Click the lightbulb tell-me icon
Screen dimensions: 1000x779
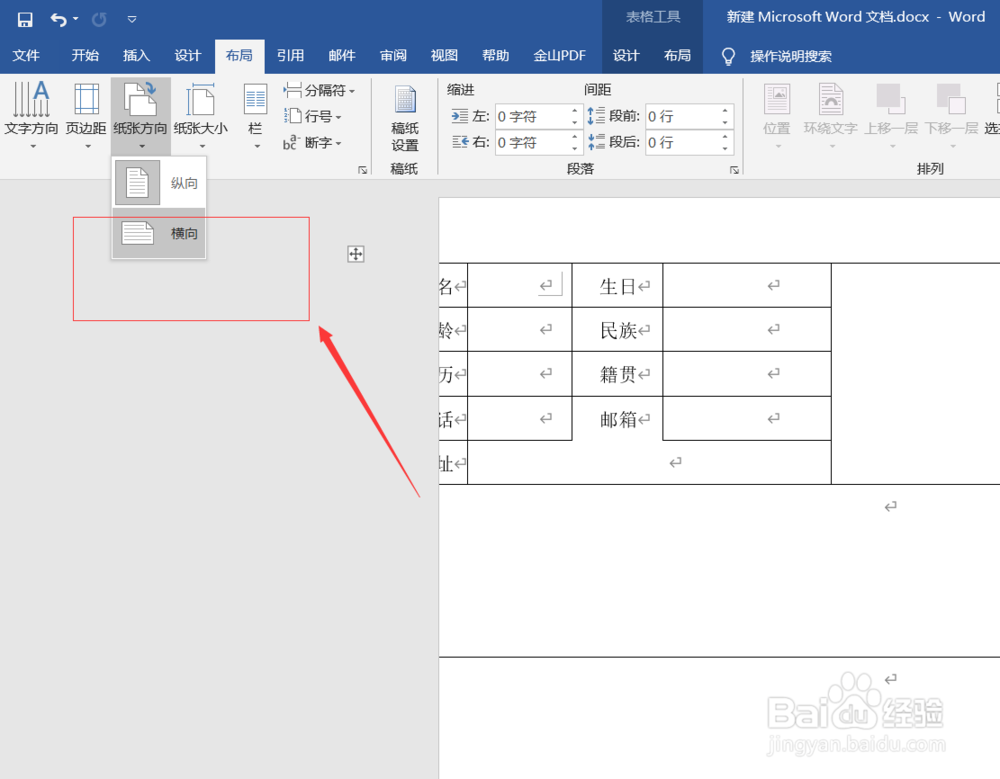coord(728,56)
